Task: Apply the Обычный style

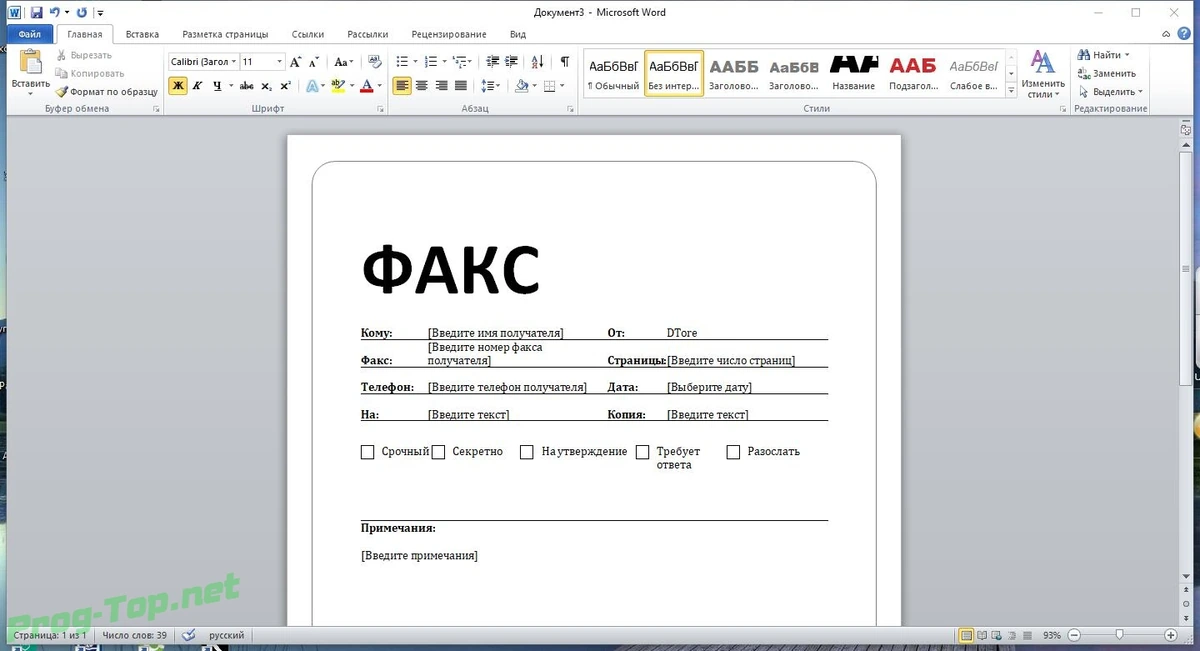Action: click(x=613, y=74)
